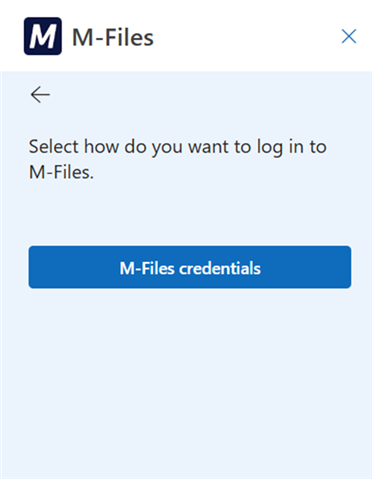Viewport: 372px width, 479px height.
Task: Dismiss the M-Files add-in pane
Action: (x=349, y=36)
